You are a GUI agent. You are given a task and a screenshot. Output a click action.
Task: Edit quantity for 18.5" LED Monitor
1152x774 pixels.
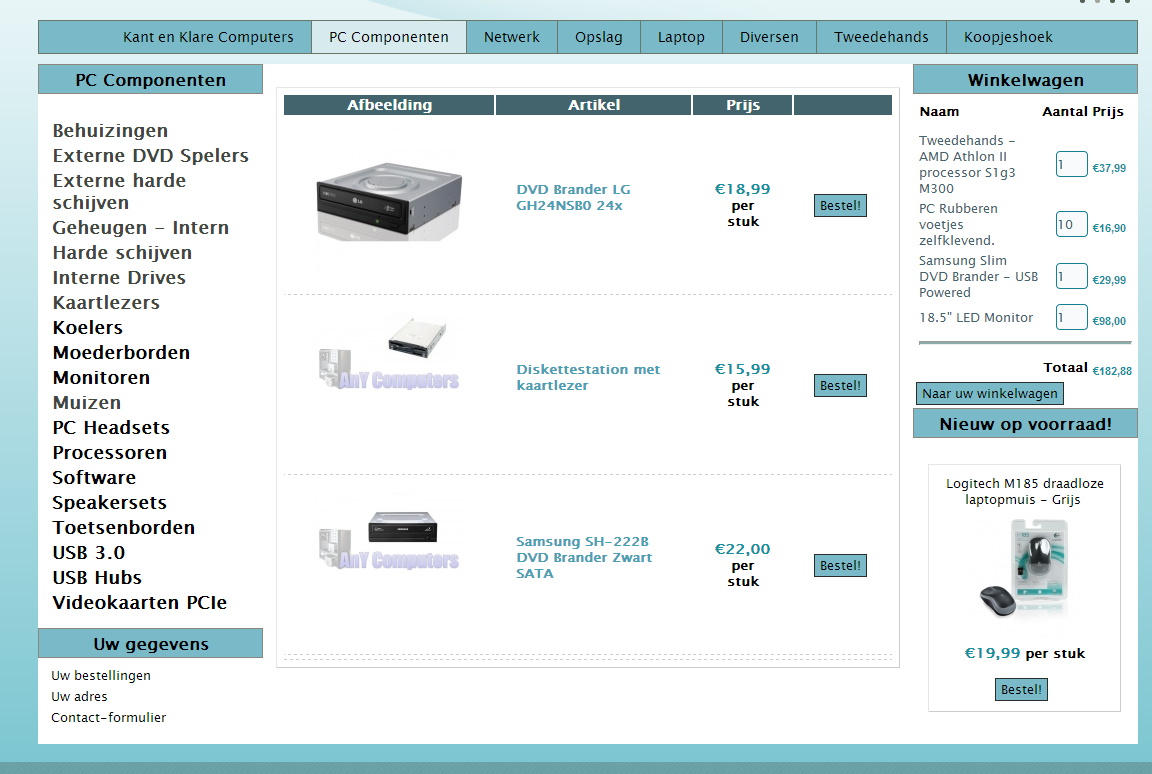[x=1071, y=317]
